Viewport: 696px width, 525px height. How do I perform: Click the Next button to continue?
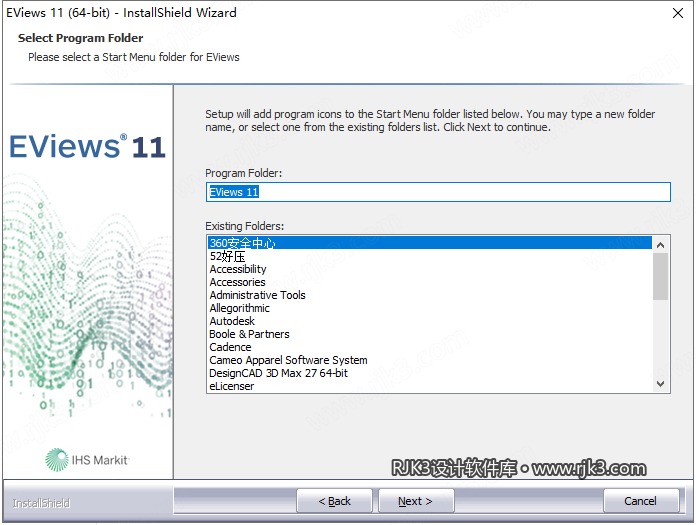(416, 501)
